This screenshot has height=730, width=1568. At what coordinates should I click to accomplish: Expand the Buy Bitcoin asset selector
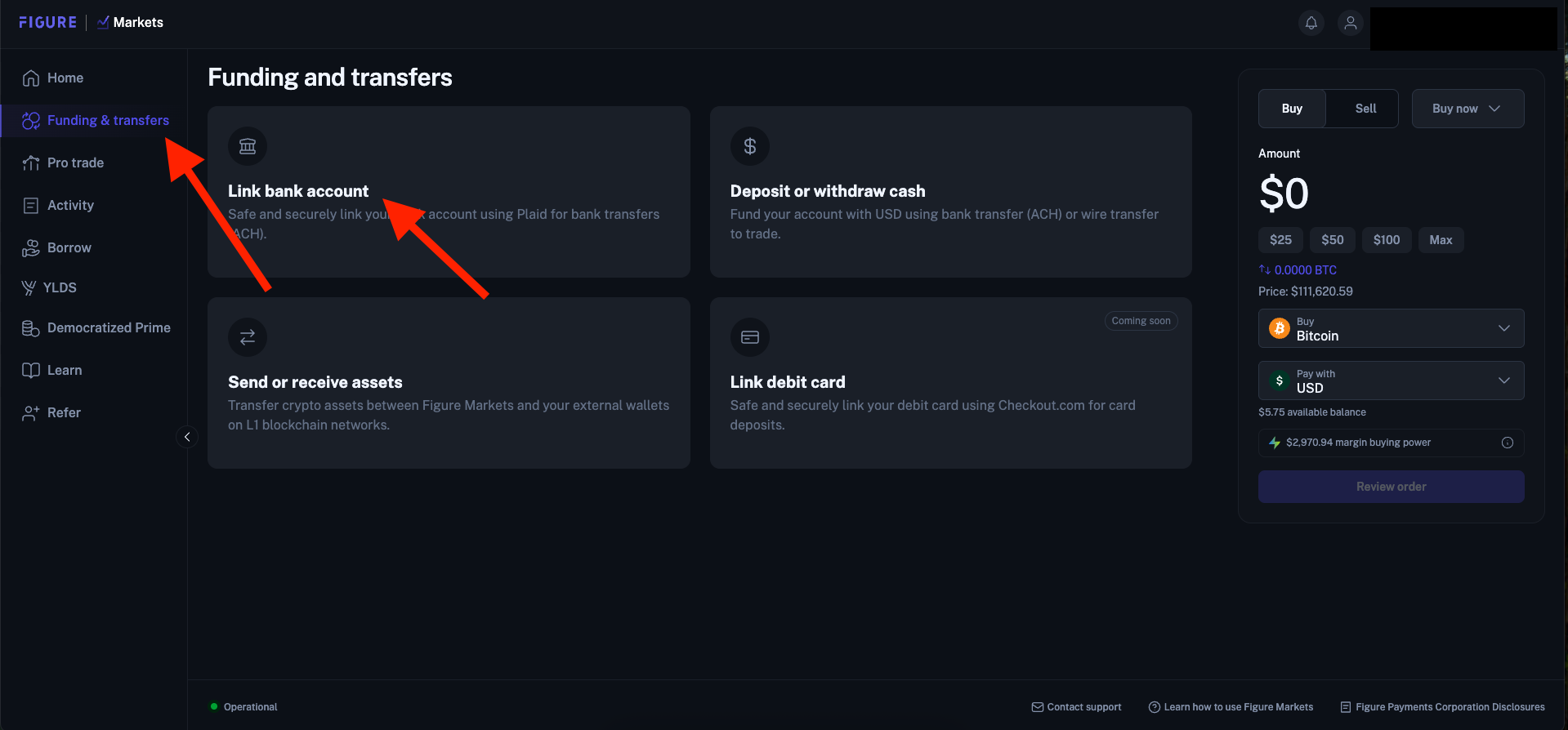(x=1392, y=328)
